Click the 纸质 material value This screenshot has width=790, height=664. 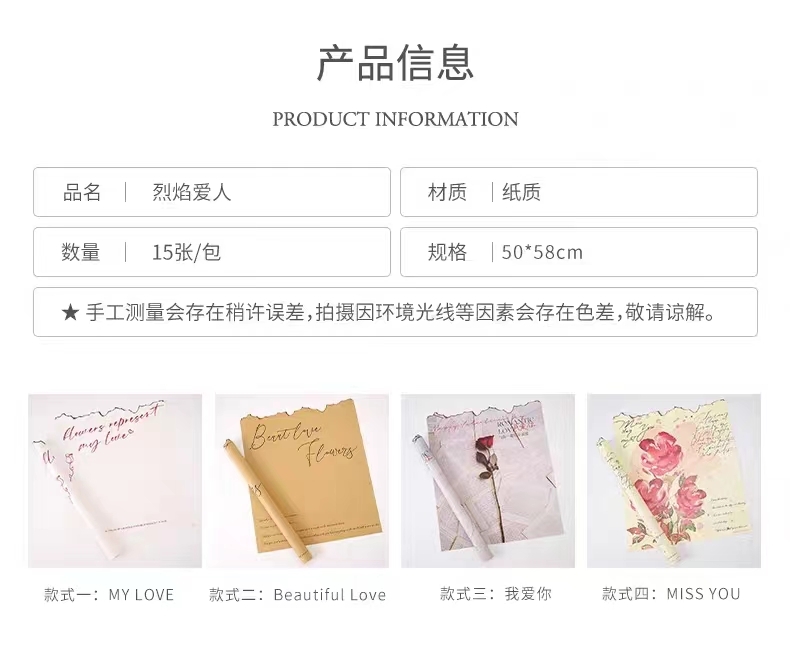tap(521, 192)
